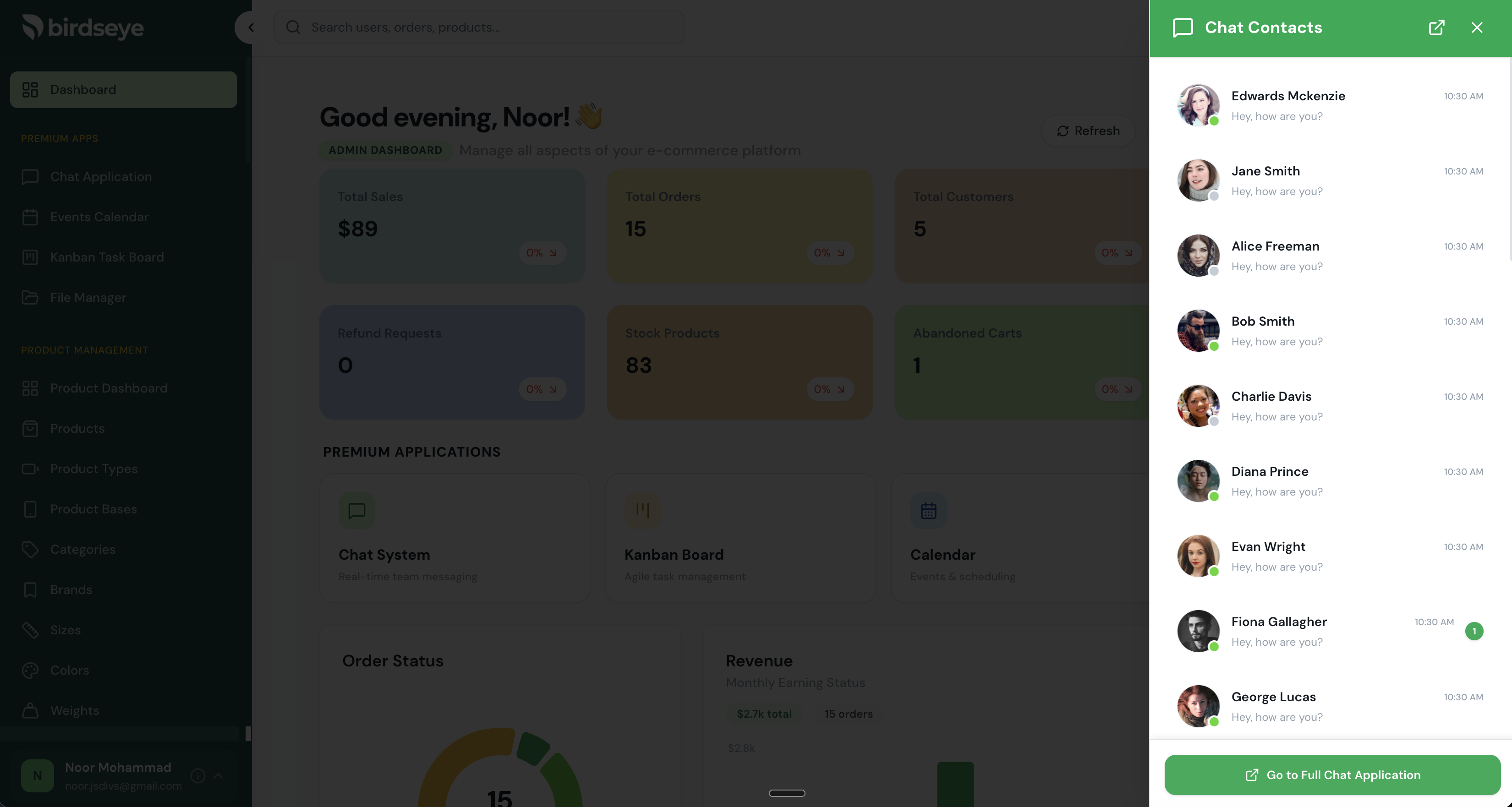Image resolution: width=1512 pixels, height=807 pixels.
Task: Open Product Dashboard from sidebar
Action: point(124,388)
